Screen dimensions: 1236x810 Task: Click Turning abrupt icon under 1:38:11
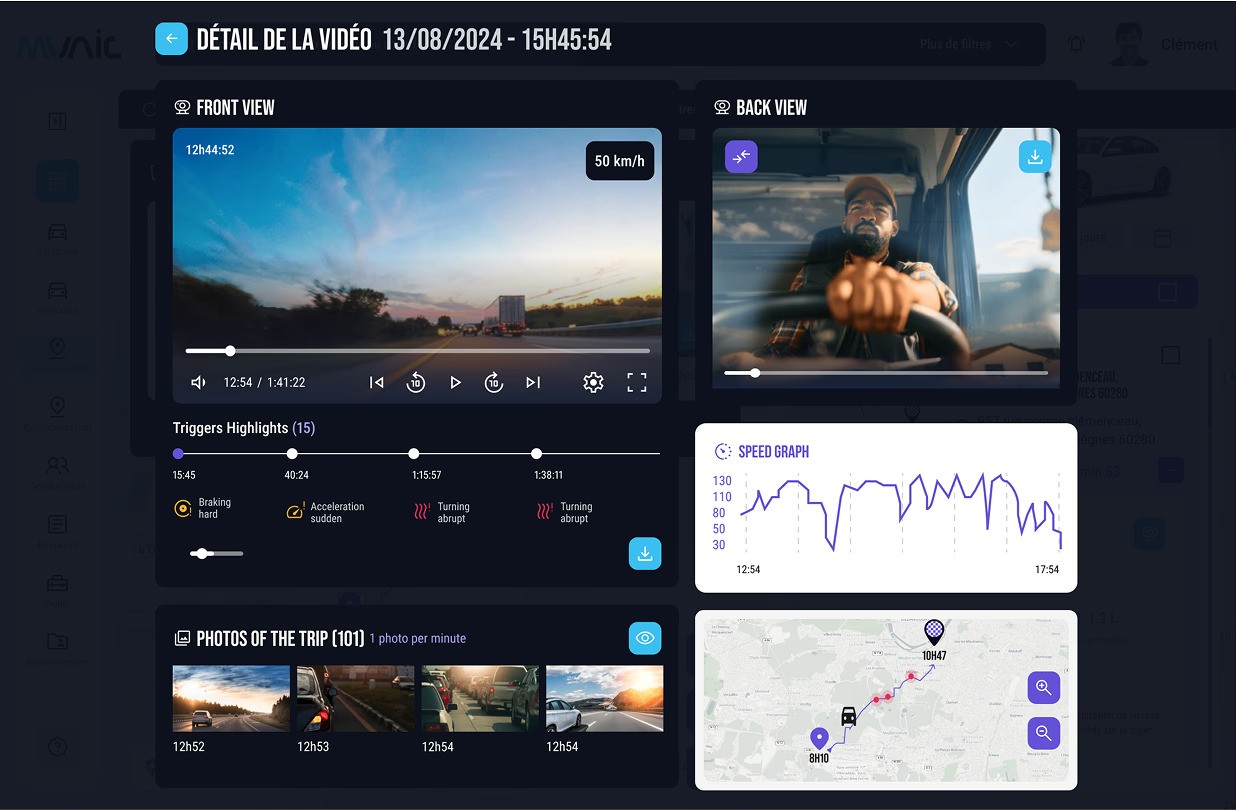pyautogui.click(x=545, y=512)
